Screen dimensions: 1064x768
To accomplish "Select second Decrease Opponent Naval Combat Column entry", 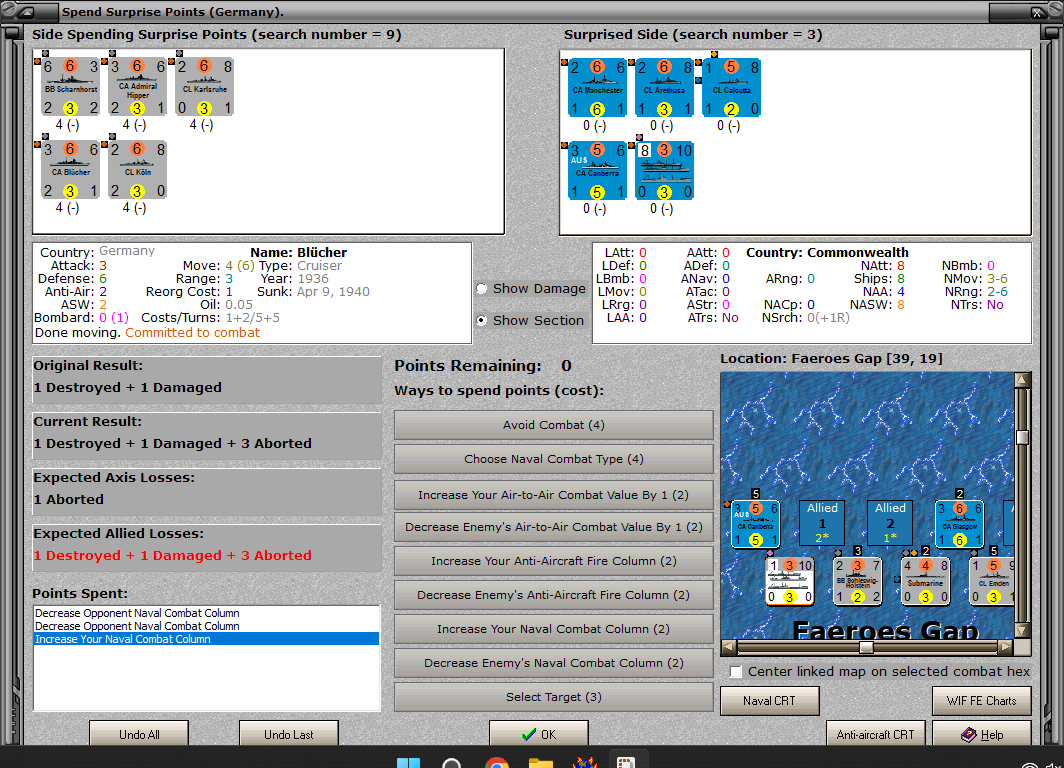I will point(206,626).
